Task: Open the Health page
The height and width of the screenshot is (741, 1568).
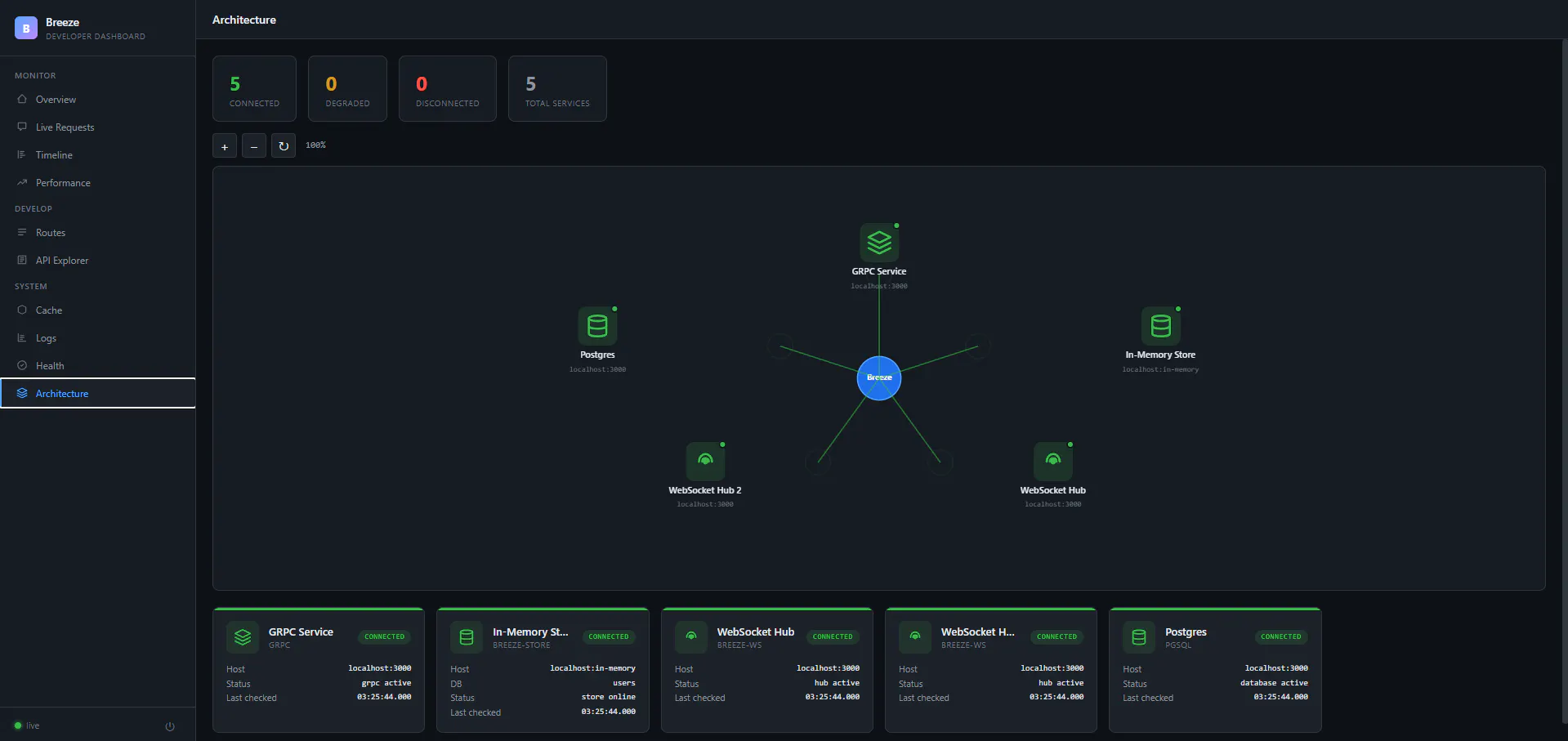Action: click(98, 366)
